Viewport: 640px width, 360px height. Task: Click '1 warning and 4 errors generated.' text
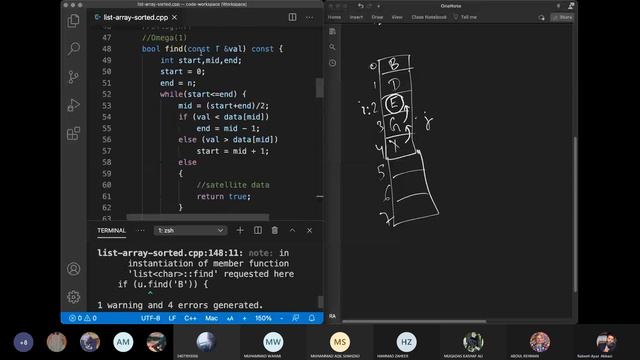pos(180,305)
